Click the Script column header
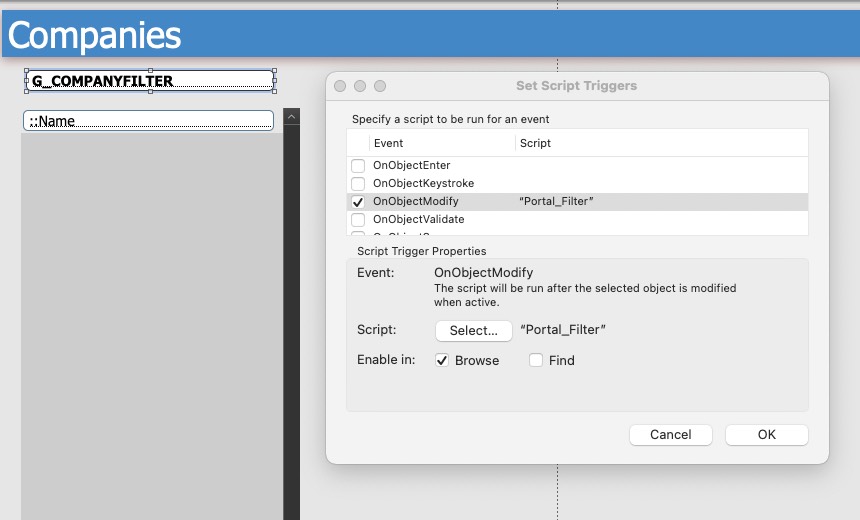 click(536, 143)
